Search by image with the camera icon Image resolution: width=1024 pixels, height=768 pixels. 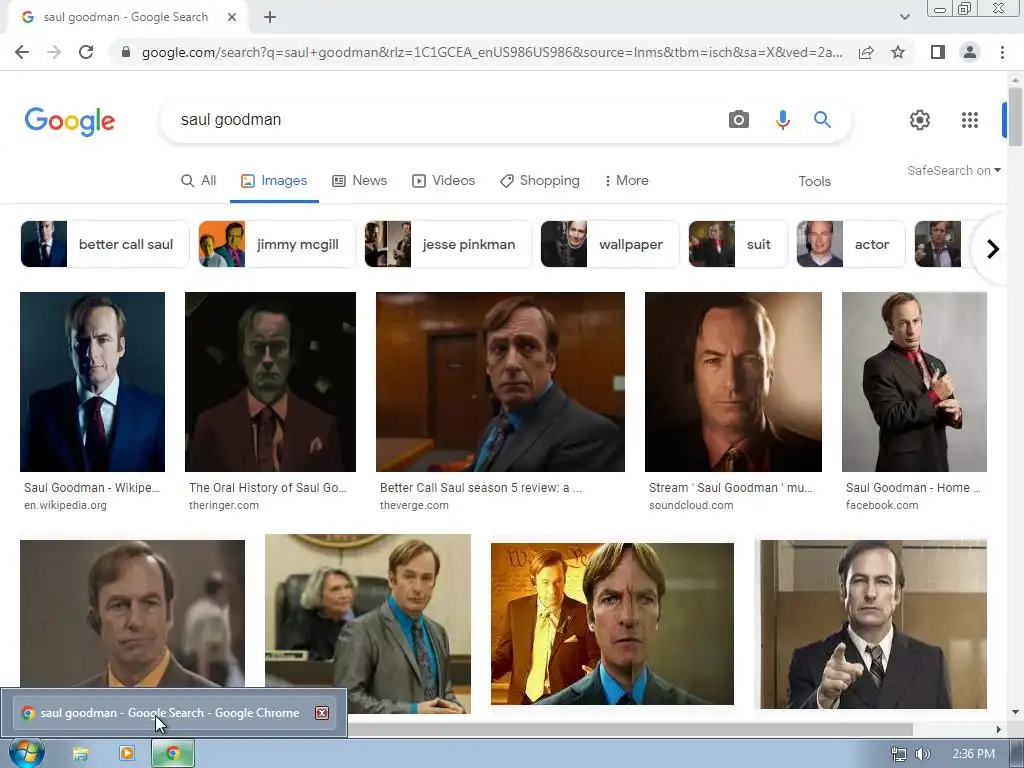tap(739, 120)
